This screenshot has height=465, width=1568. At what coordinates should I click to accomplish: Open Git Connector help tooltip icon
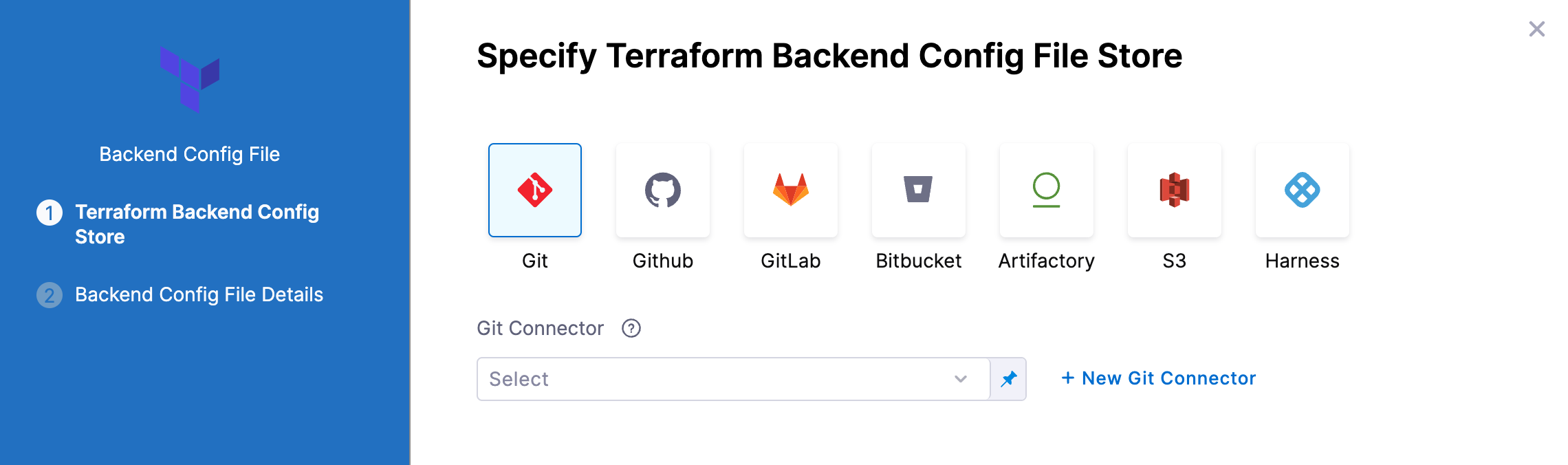click(631, 329)
